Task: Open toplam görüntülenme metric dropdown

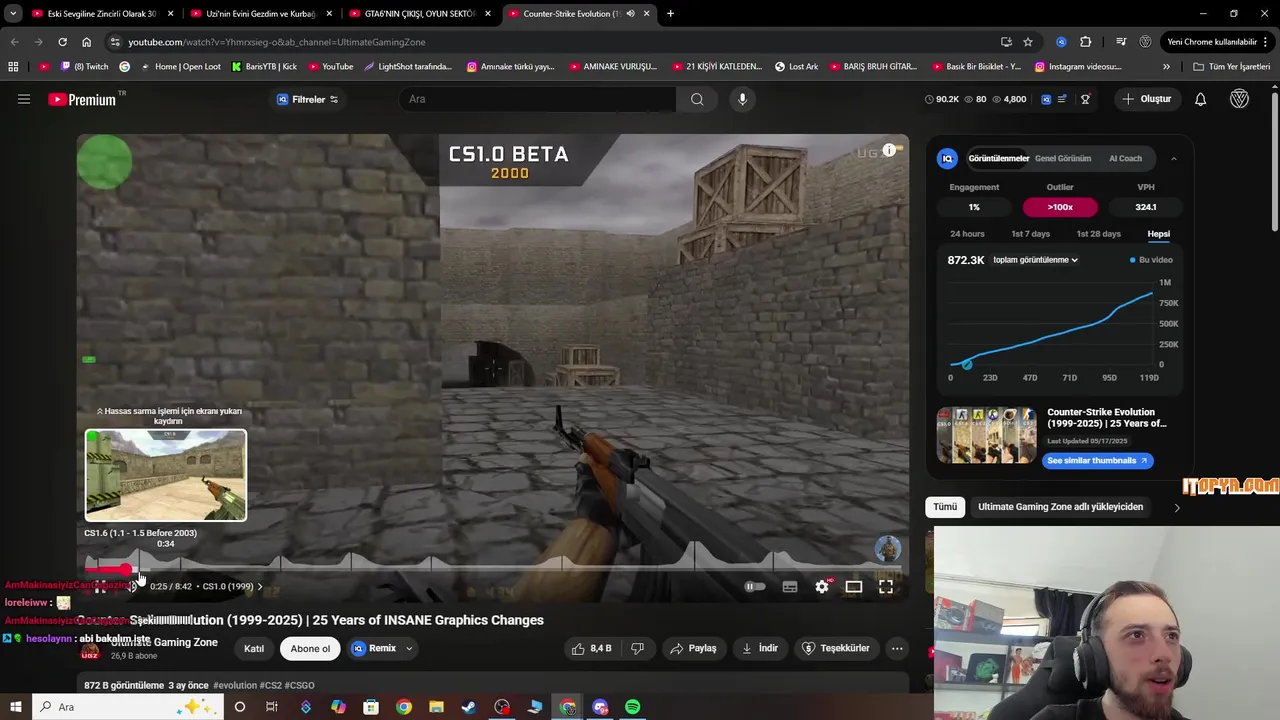Action: (1035, 260)
